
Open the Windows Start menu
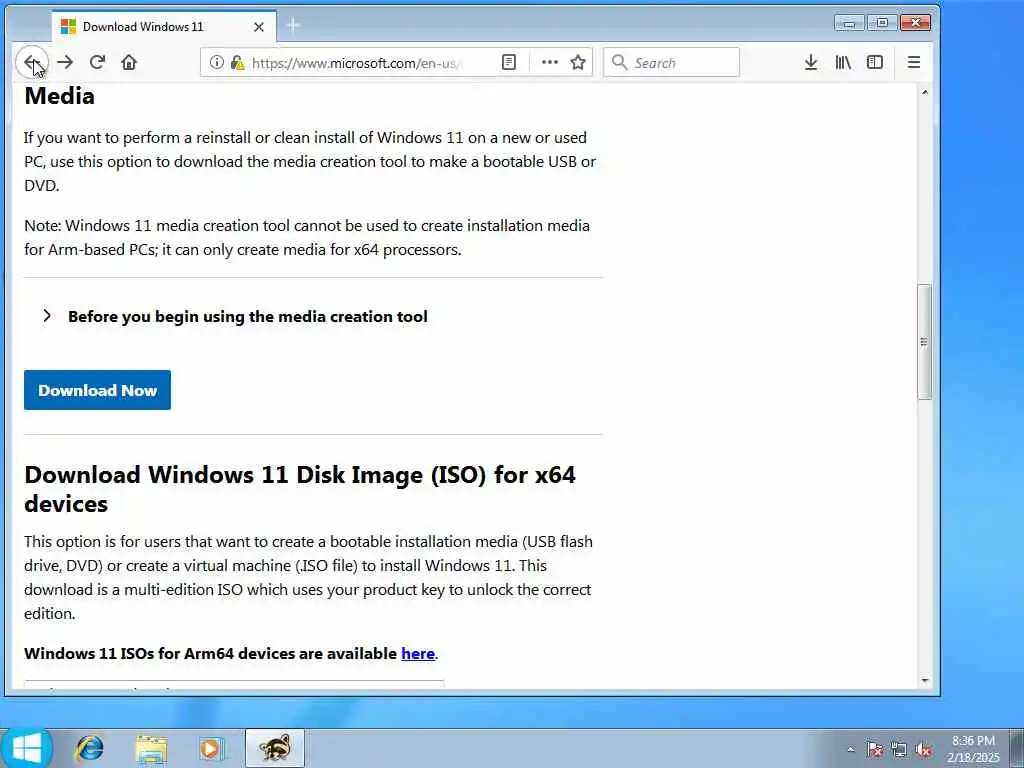click(x=26, y=747)
